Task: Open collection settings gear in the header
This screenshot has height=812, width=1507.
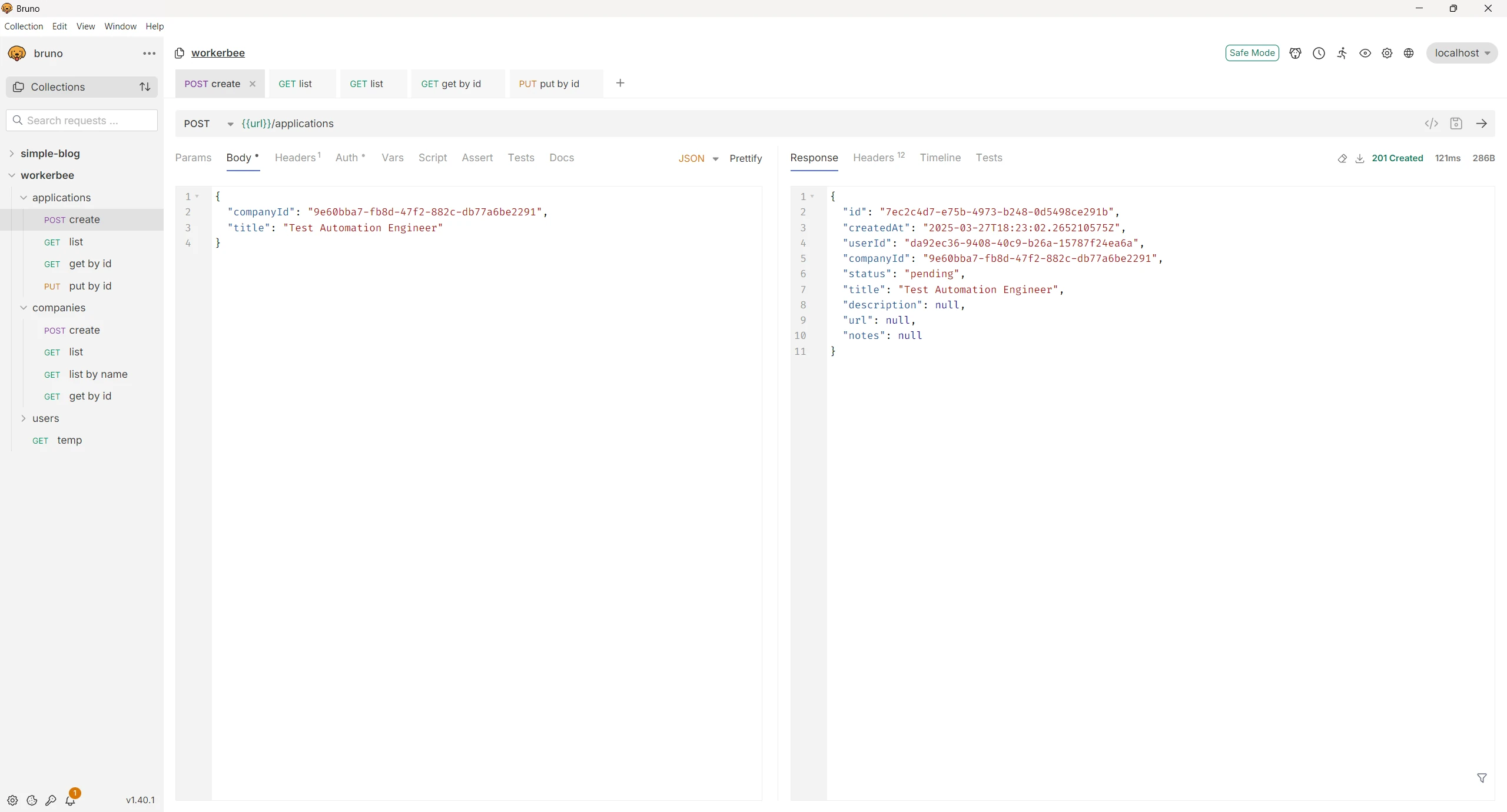Action: [x=1387, y=53]
